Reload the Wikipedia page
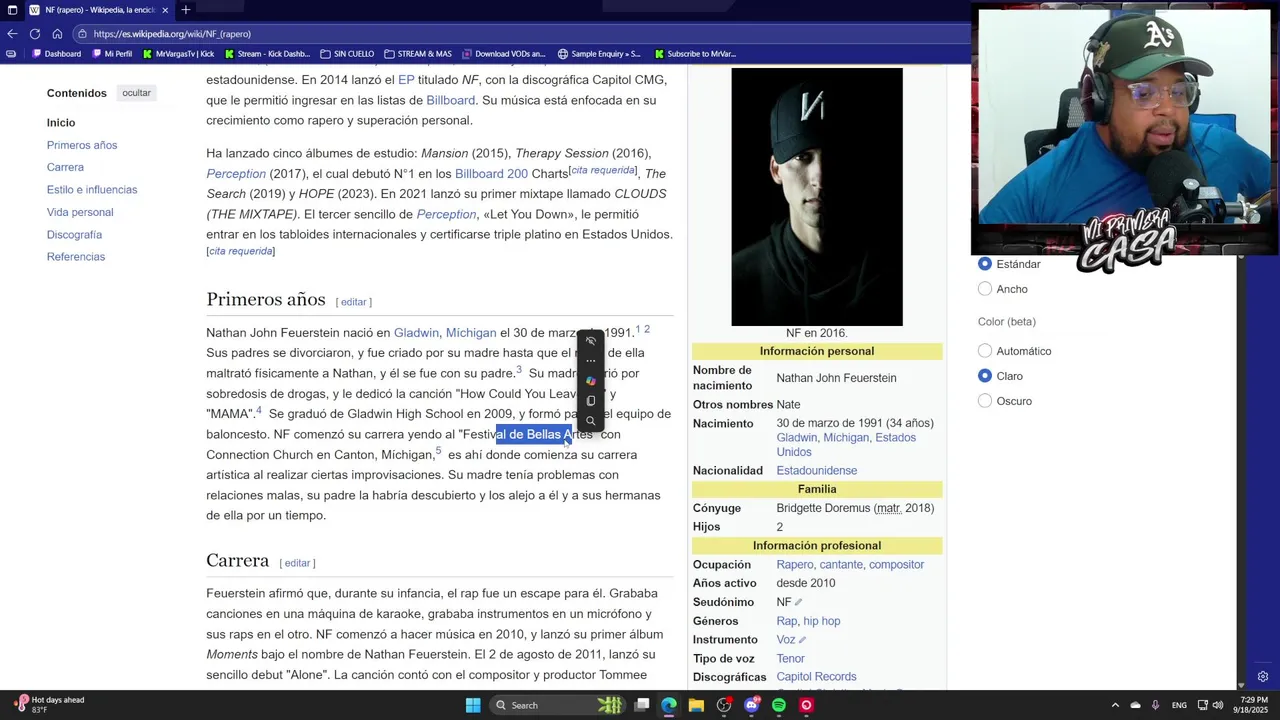The height and width of the screenshot is (720, 1280). (34, 33)
